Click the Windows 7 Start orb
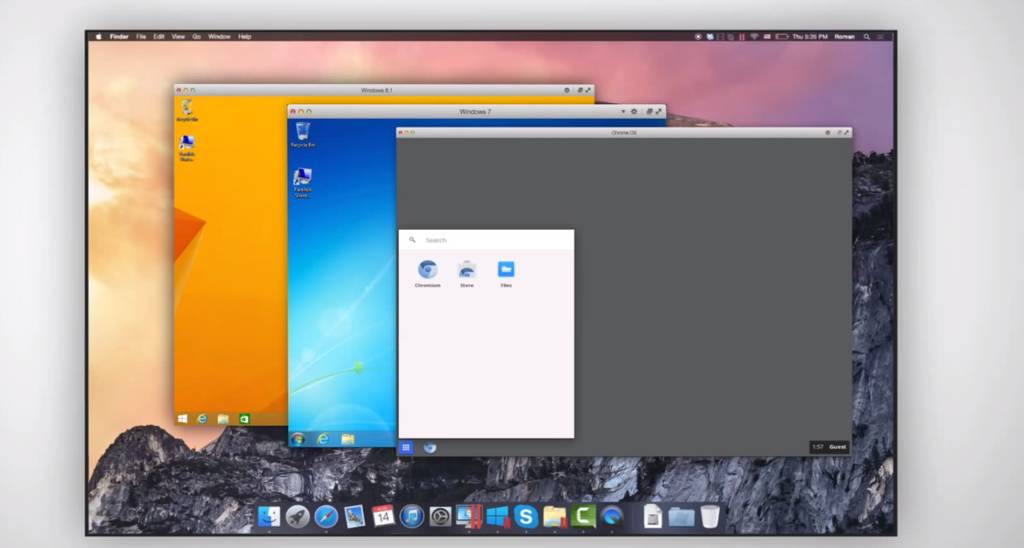 click(298, 439)
